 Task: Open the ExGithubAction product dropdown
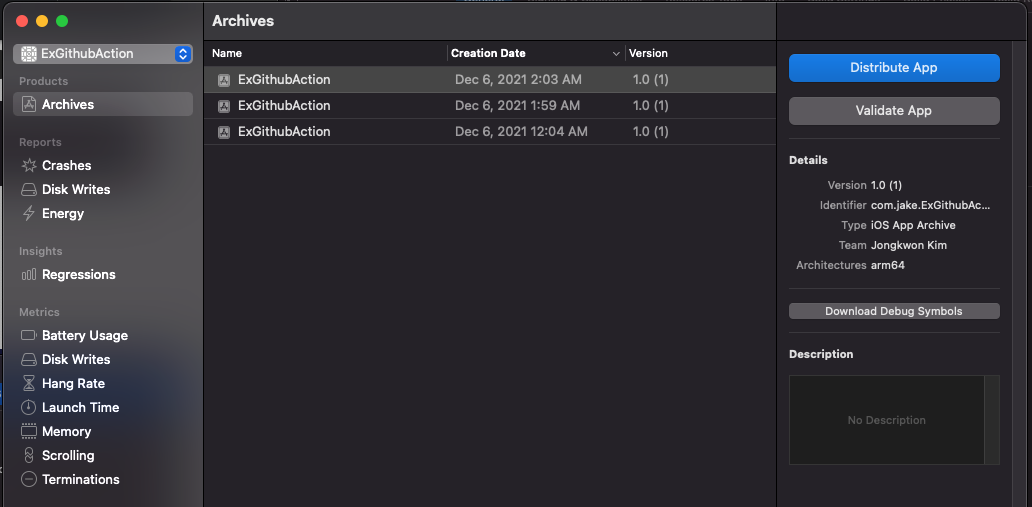pos(103,54)
